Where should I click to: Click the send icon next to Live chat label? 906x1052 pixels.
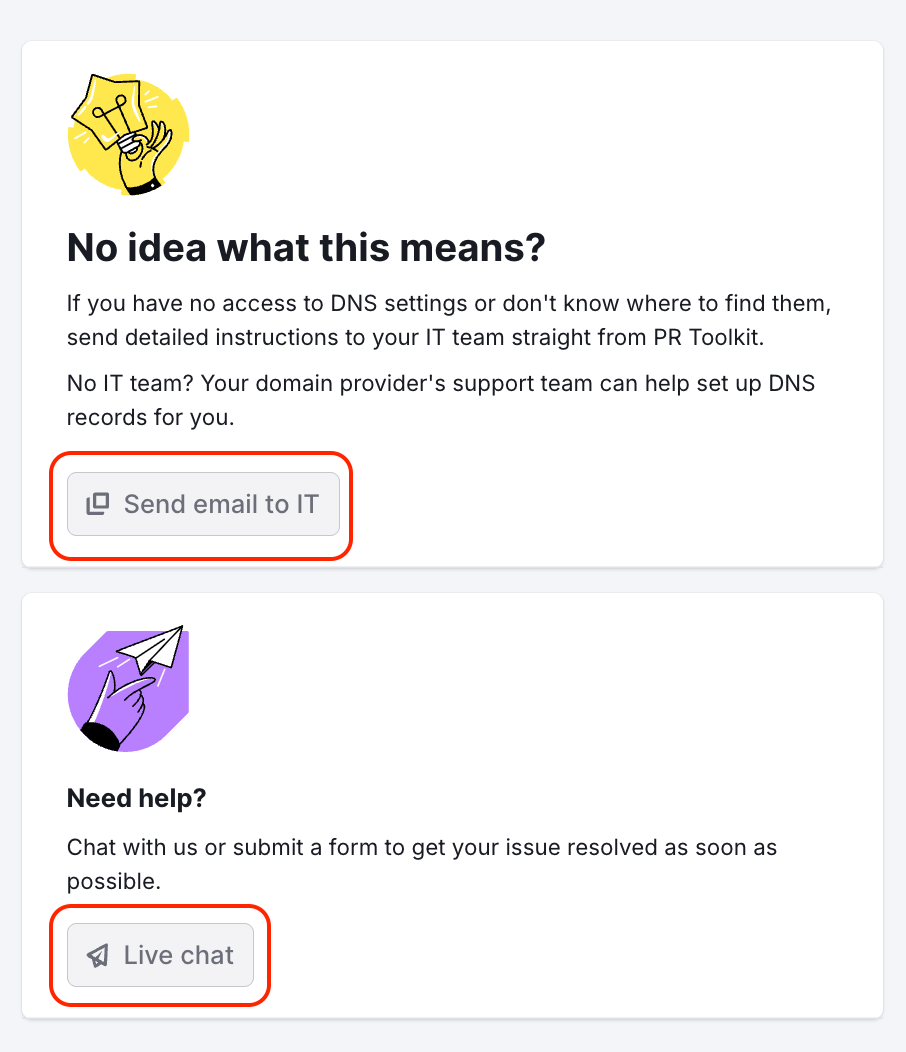[x=97, y=955]
